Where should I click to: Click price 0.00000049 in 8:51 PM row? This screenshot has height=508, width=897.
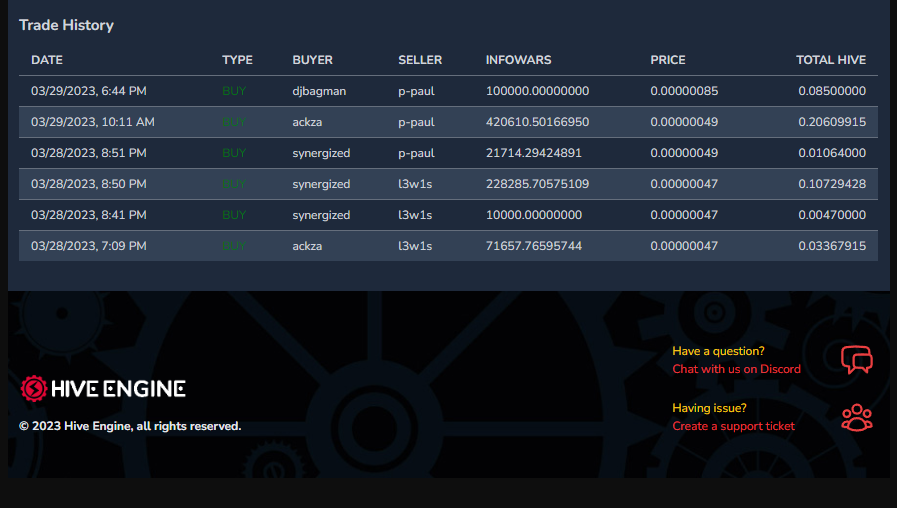(684, 153)
